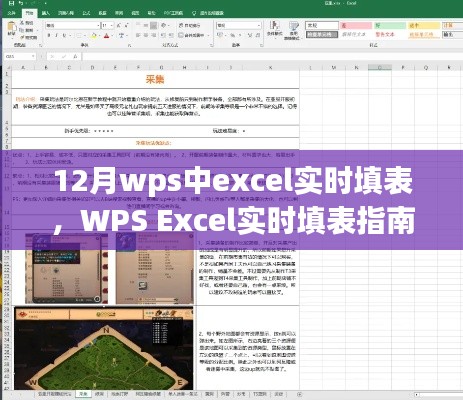Open the font color dropdown arrow
This screenshot has width=463, height=400.
pos(112,35)
